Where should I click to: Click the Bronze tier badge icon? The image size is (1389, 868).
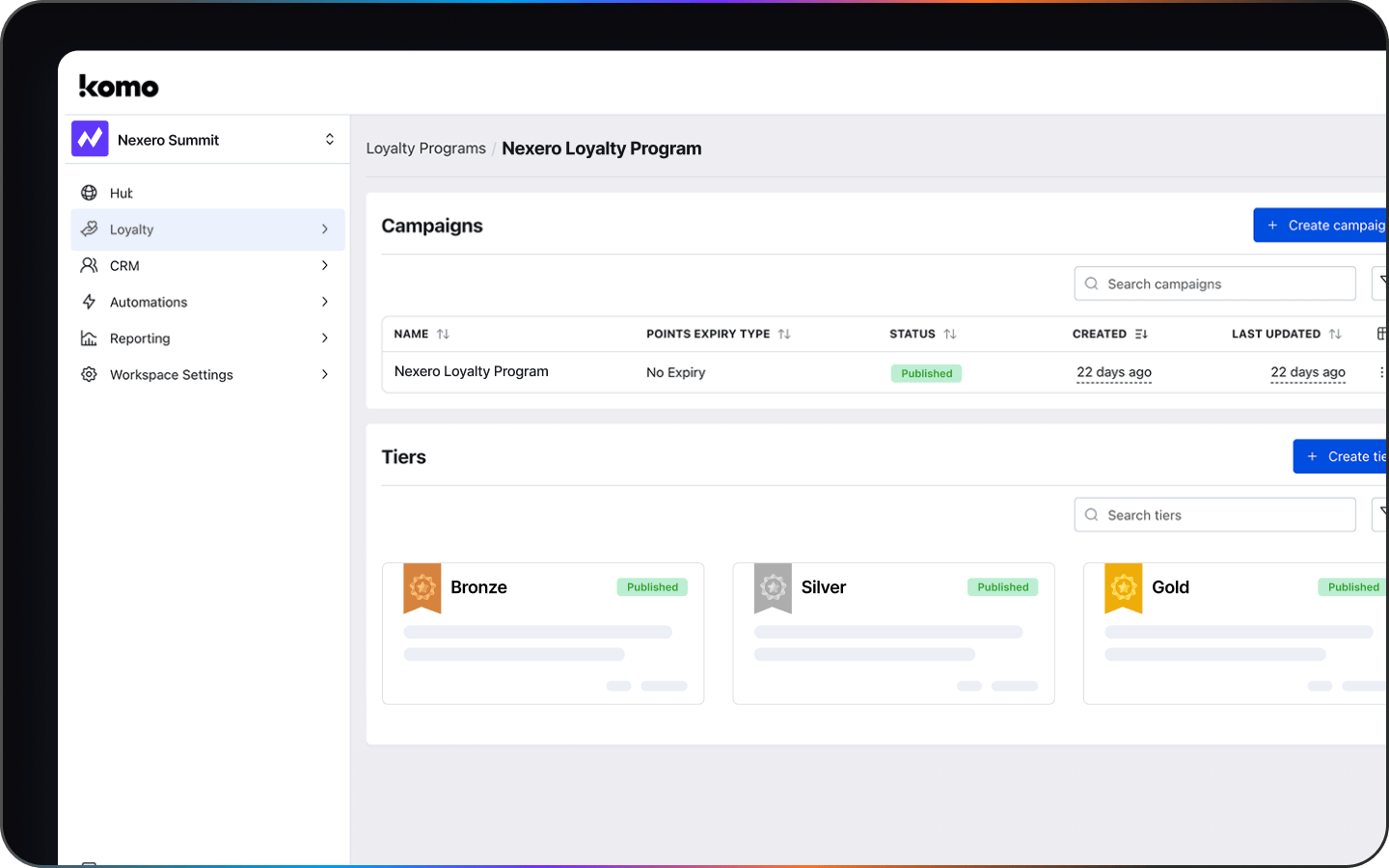coord(422,587)
